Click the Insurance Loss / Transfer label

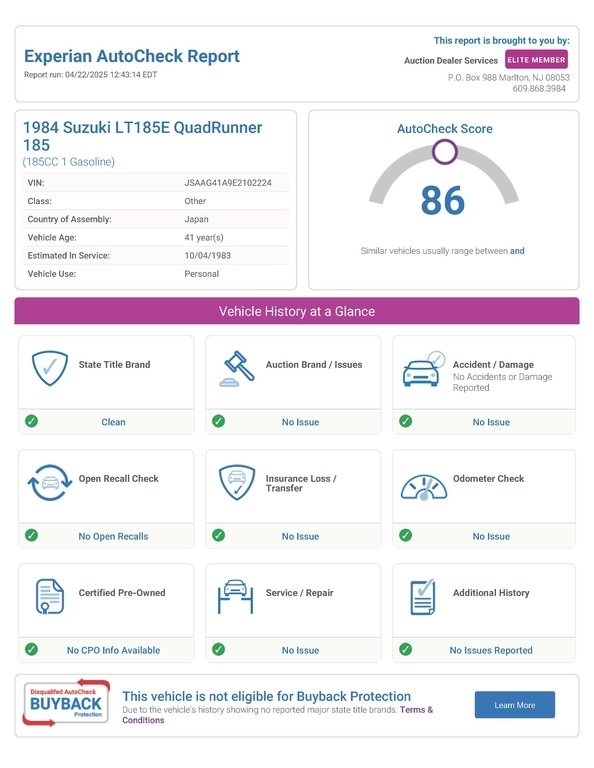301,483
